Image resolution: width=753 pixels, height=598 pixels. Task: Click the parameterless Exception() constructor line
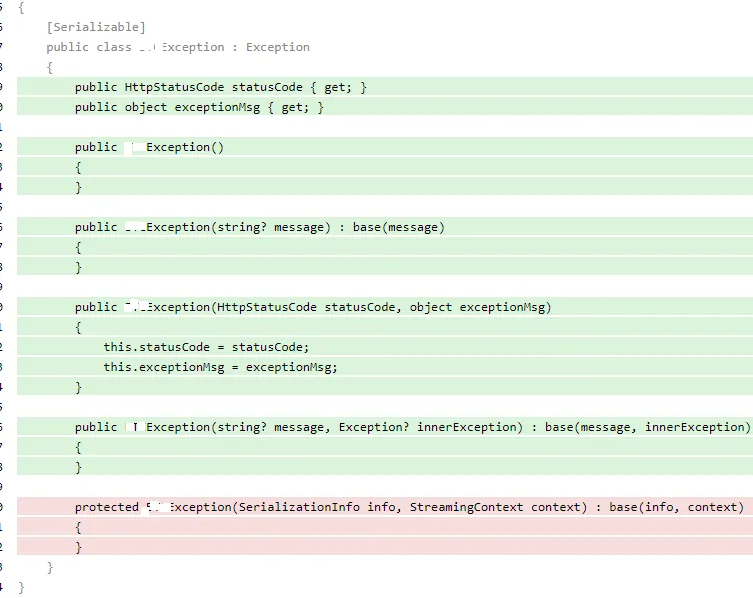(150, 147)
